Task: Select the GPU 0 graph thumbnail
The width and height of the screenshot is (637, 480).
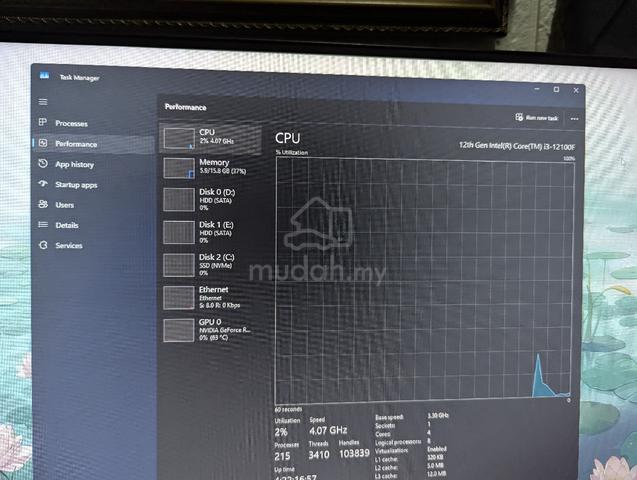Action: pos(179,330)
